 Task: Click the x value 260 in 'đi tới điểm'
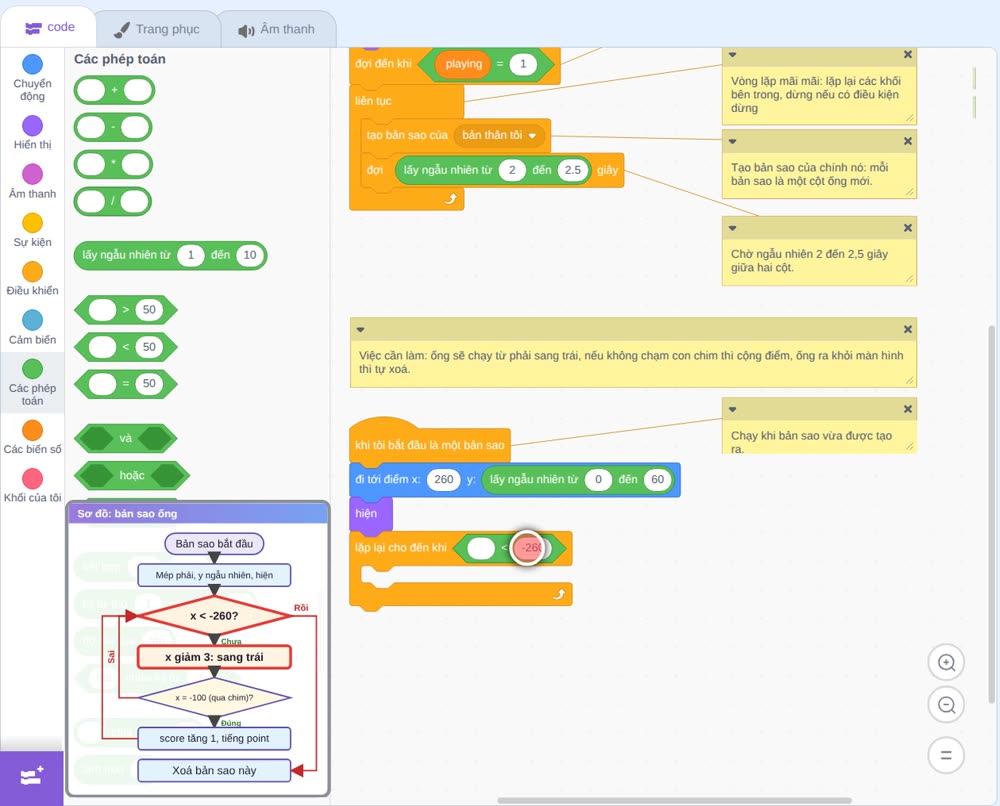point(443,480)
